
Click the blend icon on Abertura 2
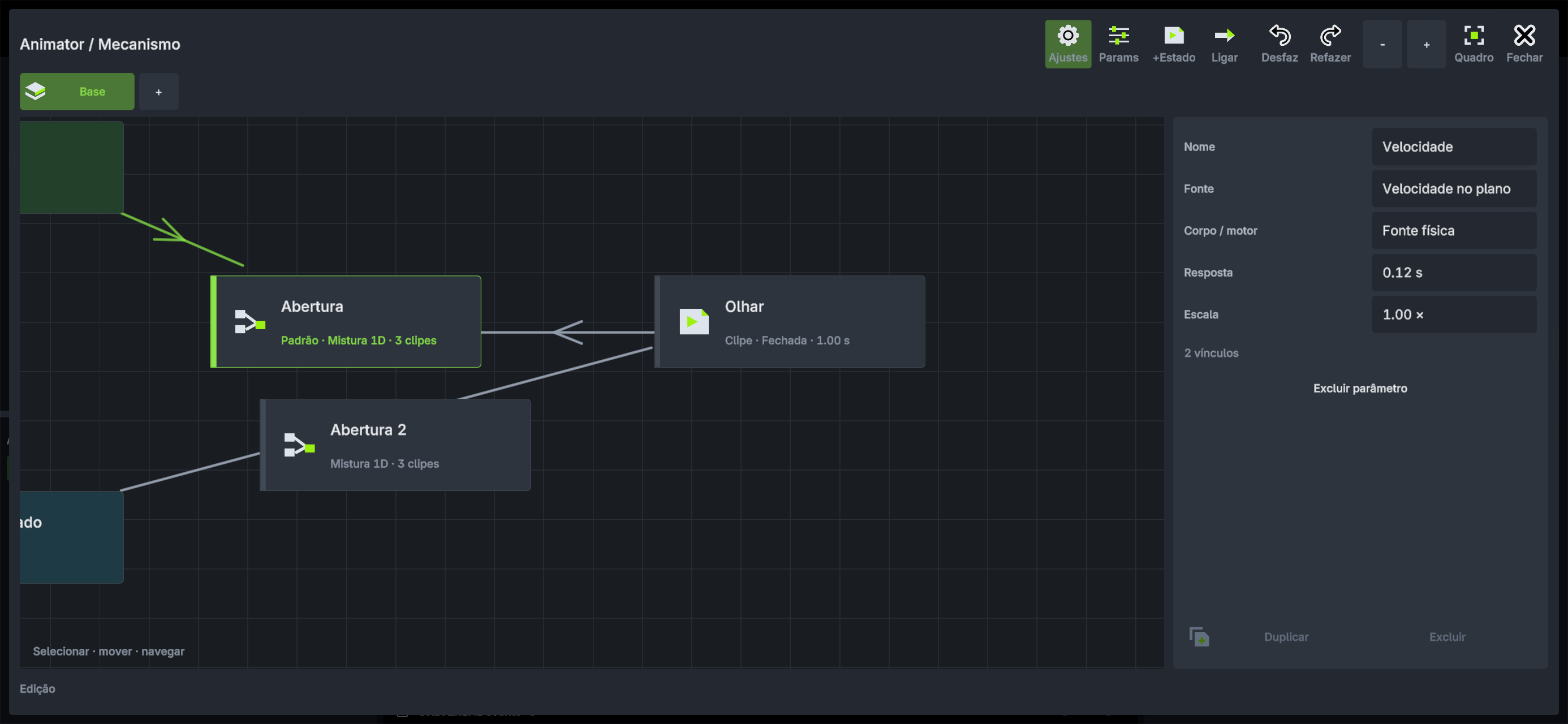click(x=299, y=445)
